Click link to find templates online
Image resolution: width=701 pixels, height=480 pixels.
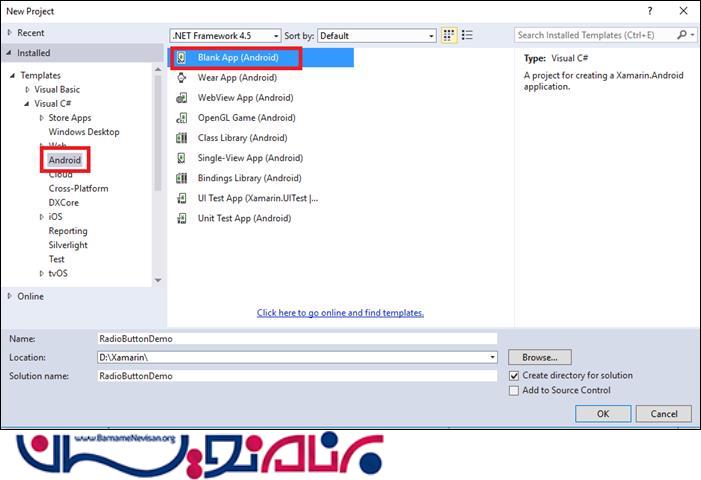coord(340,313)
